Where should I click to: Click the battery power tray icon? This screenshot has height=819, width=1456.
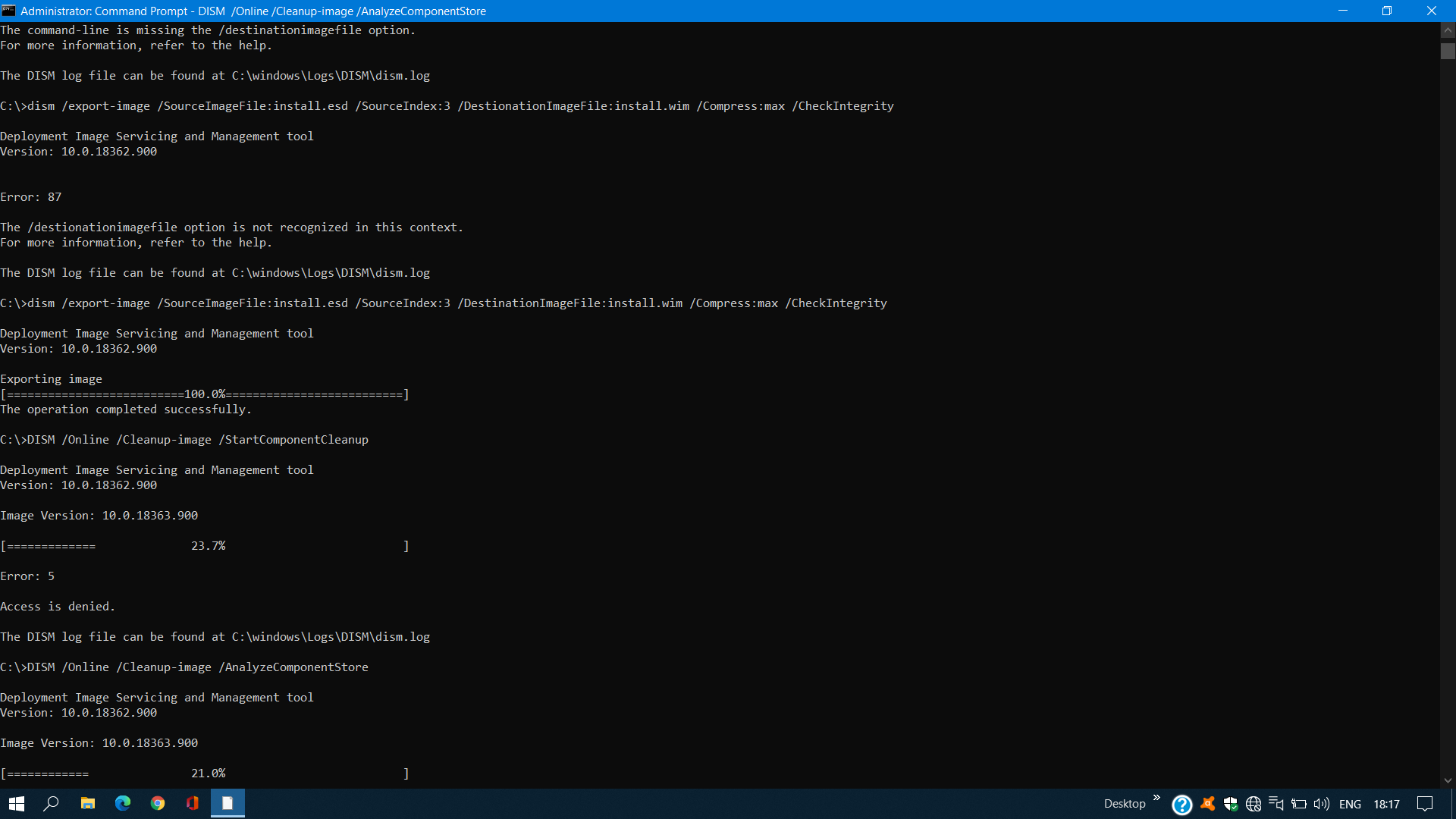coord(1299,804)
